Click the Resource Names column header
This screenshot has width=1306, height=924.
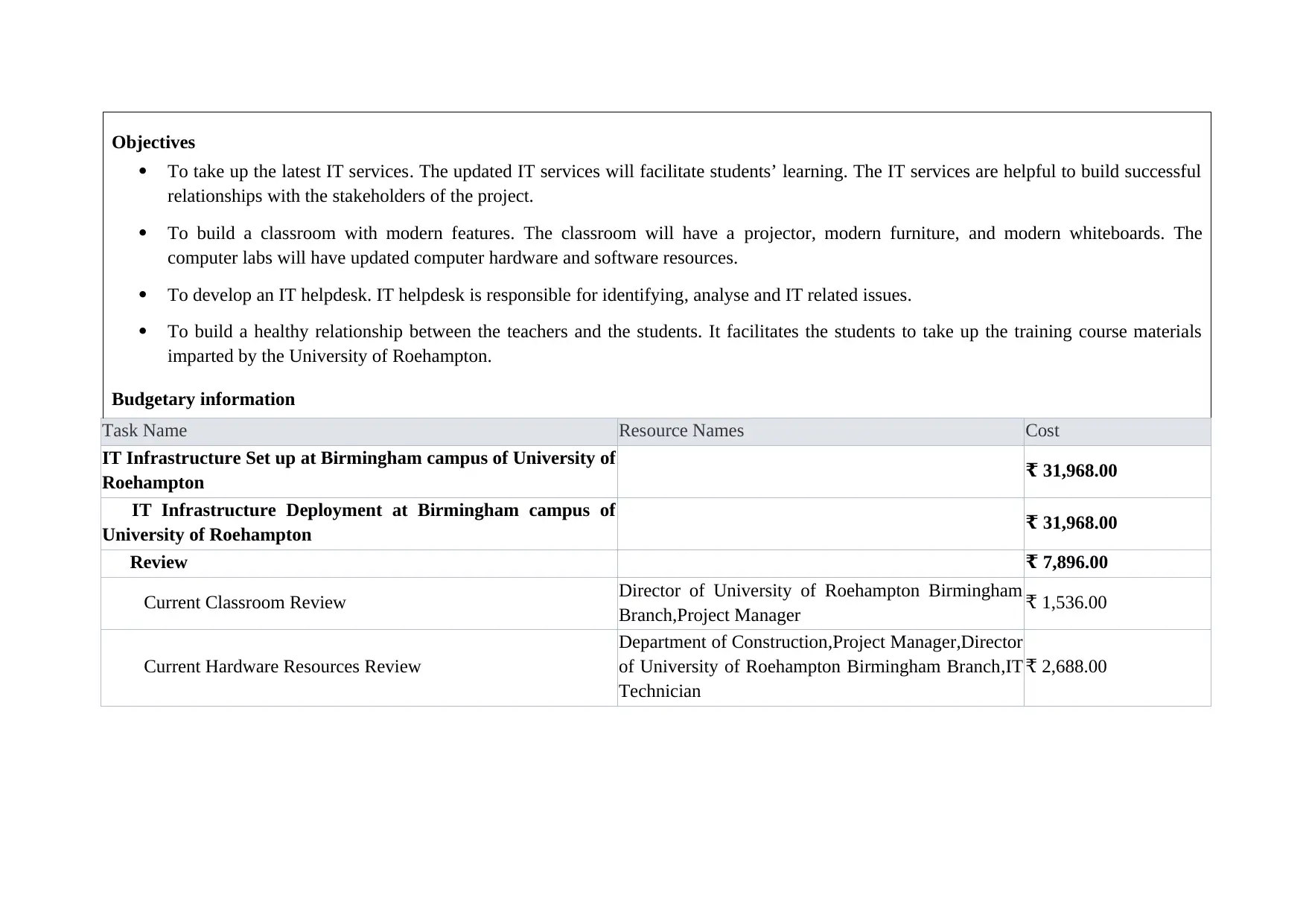pyautogui.click(x=821, y=431)
